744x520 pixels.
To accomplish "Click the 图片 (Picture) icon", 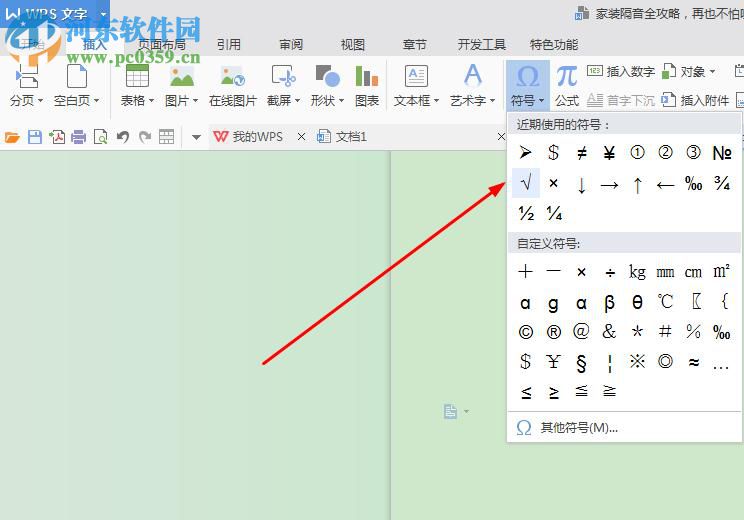I will tap(182, 76).
